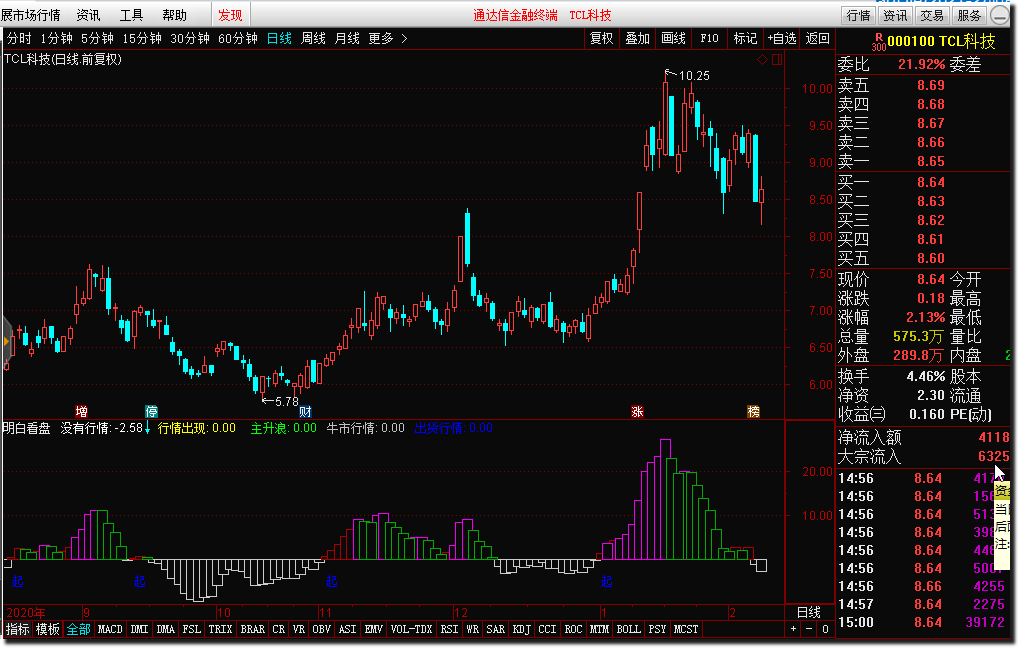The height and width of the screenshot is (648, 1020).
Task: Click the plus zoom-in button at bottom right
Action: (793, 629)
